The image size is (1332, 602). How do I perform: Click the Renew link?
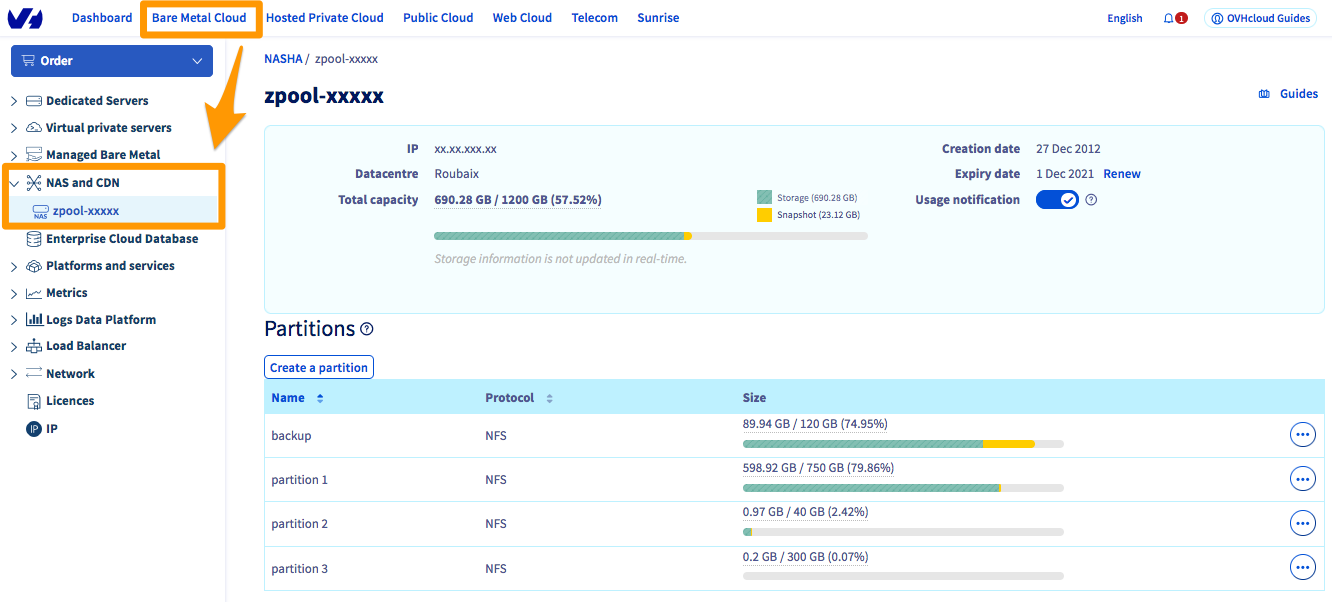pyautogui.click(x=1121, y=174)
